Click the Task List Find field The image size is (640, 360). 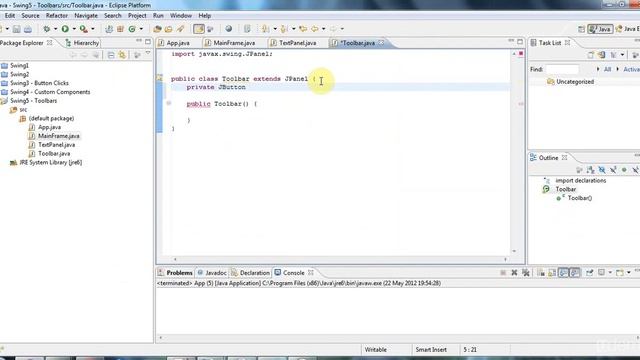point(562,69)
